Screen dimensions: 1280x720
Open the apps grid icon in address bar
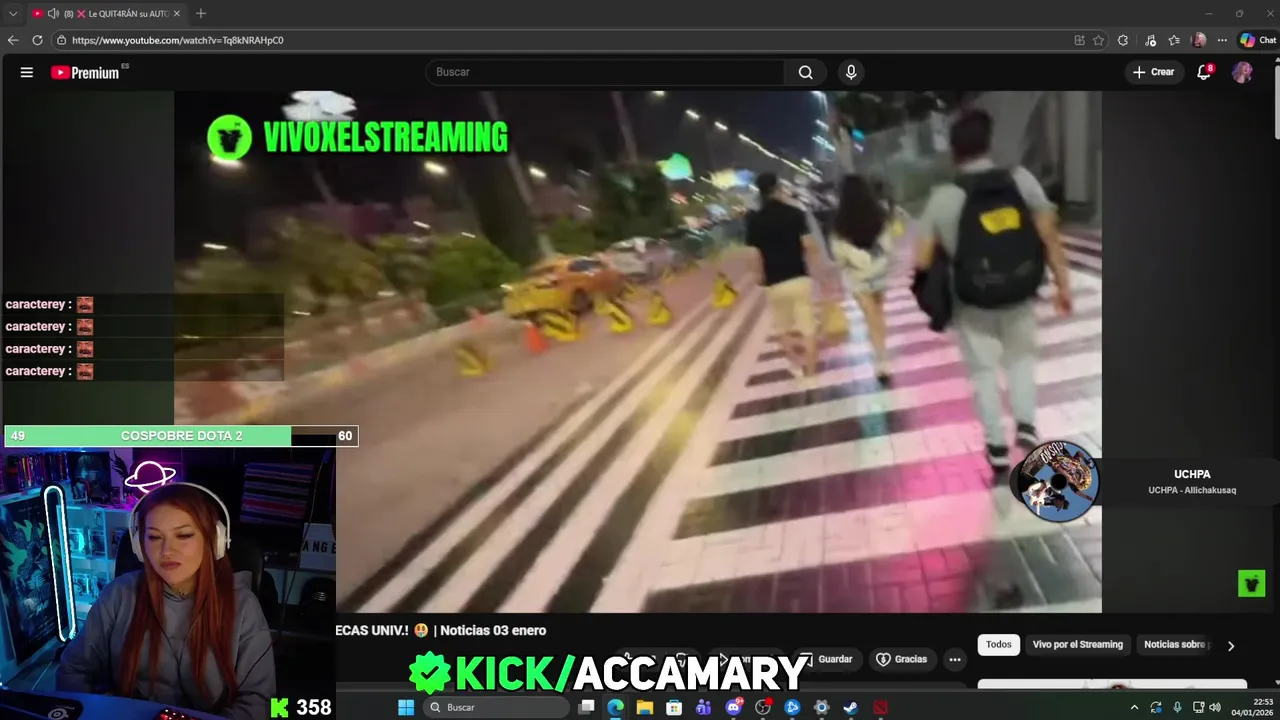coord(1079,40)
